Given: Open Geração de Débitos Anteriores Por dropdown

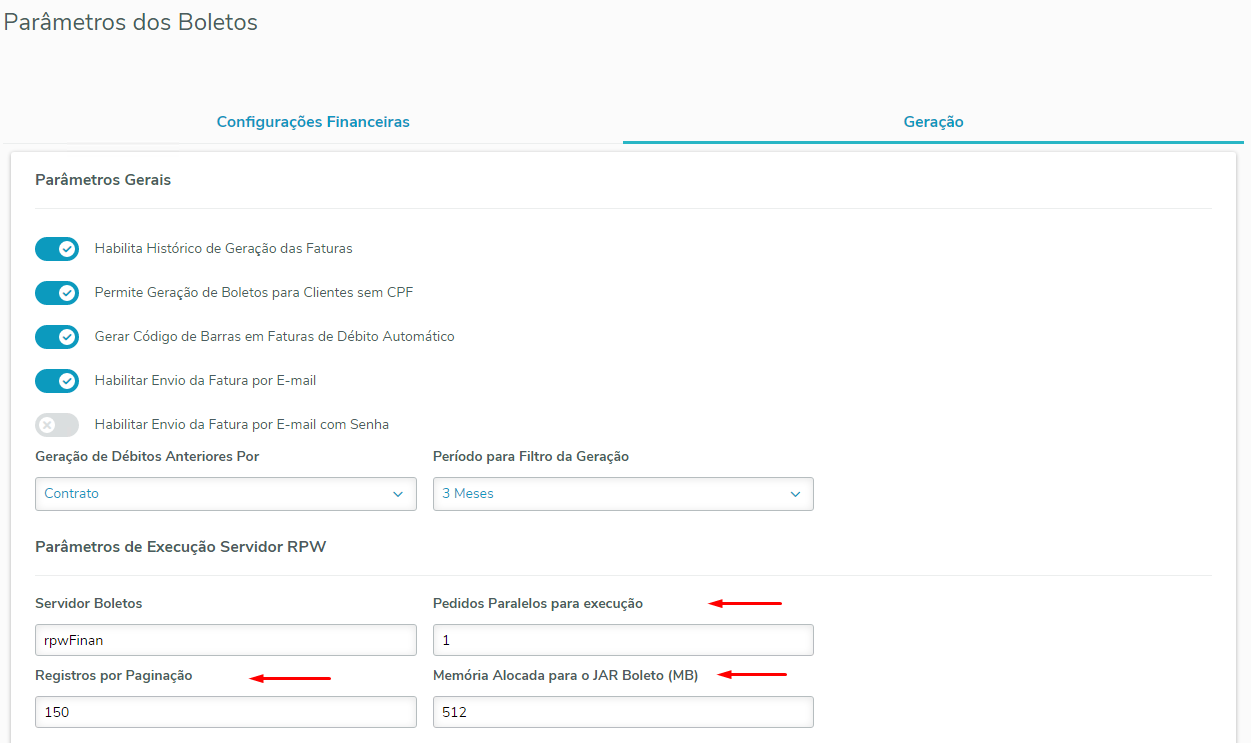Looking at the screenshot, I should [x=225, y=494].
